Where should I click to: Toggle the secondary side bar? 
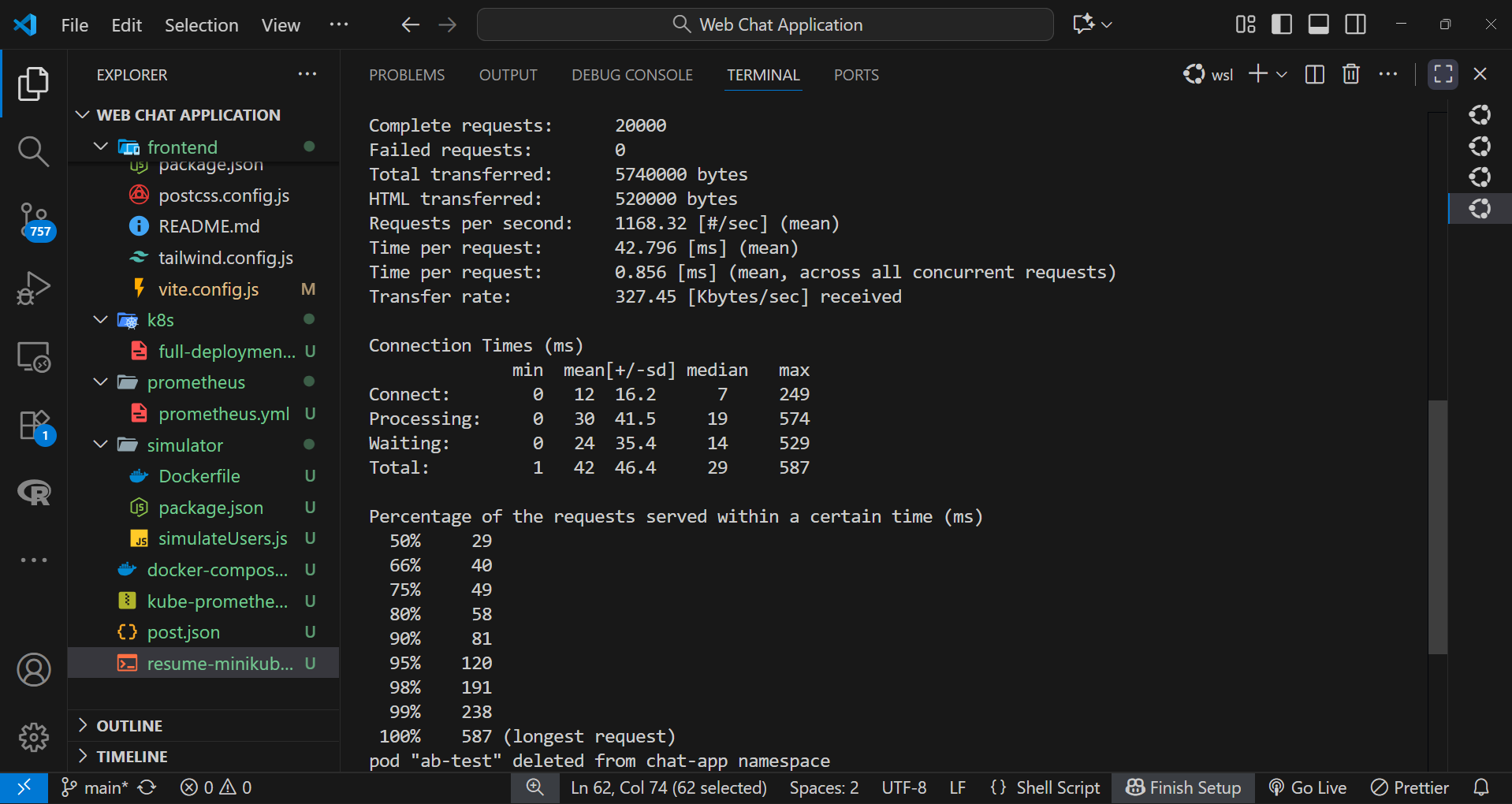[x=1356, y=24]
